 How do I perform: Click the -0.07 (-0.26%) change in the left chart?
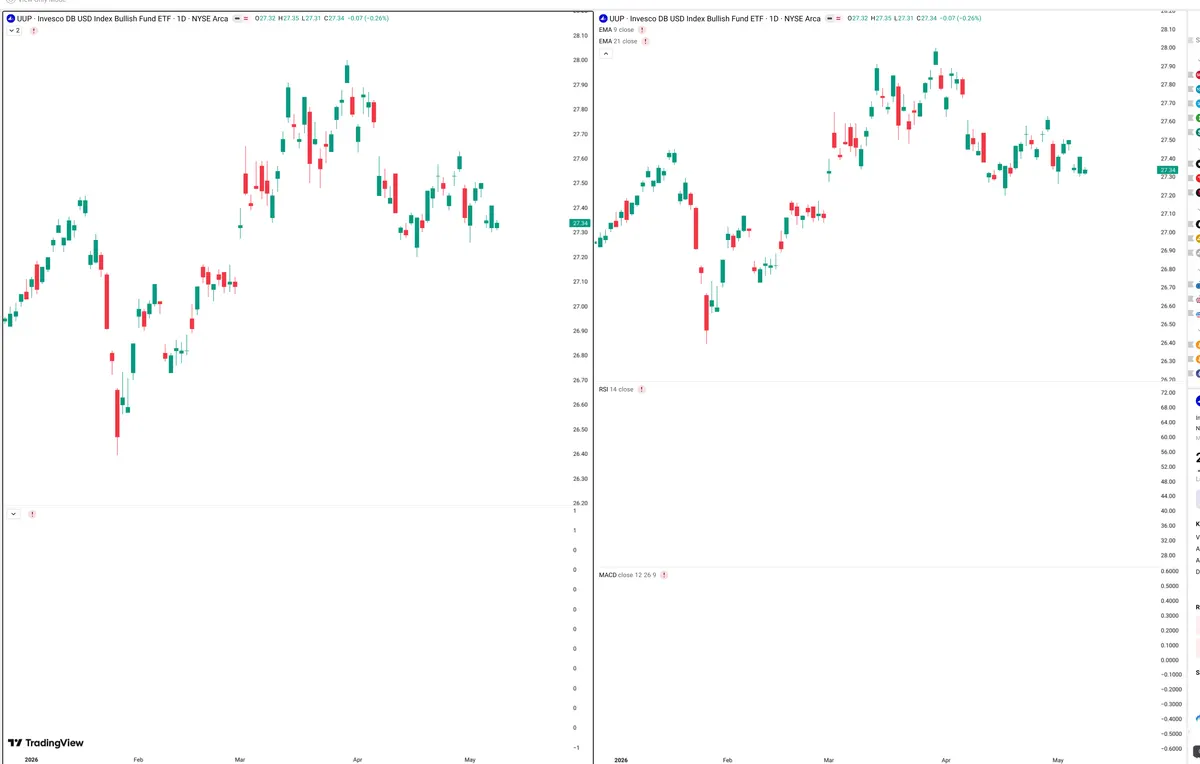click(369, 18)
